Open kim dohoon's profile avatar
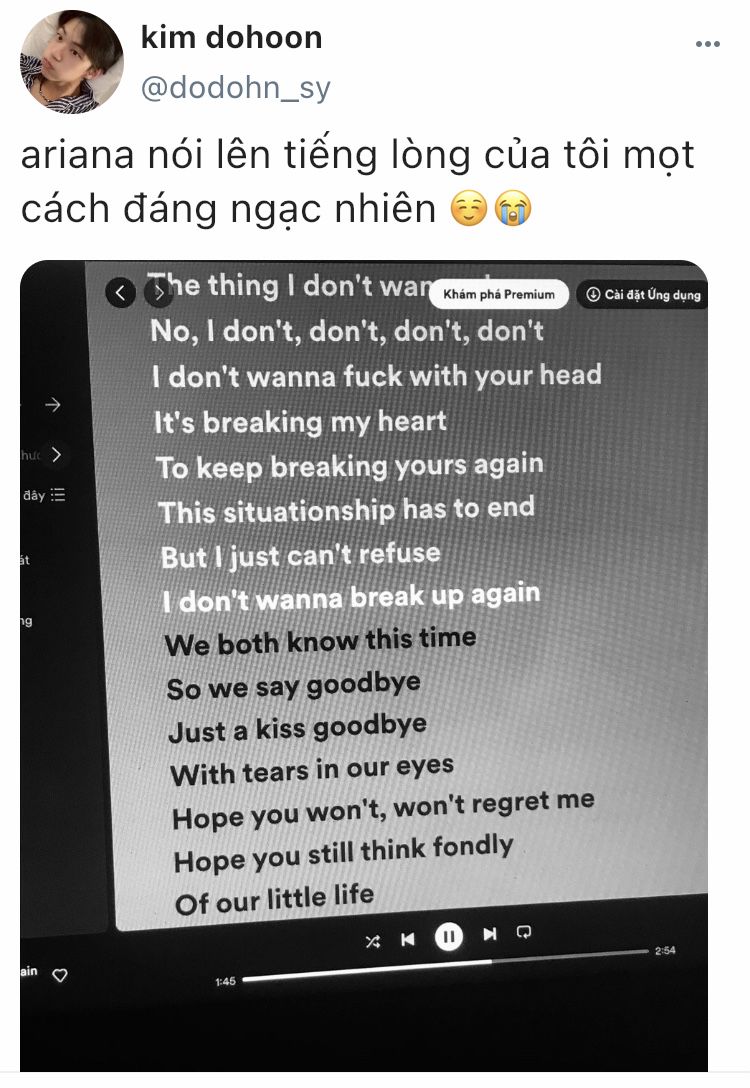750x1088 pixels. coord(71,62)
